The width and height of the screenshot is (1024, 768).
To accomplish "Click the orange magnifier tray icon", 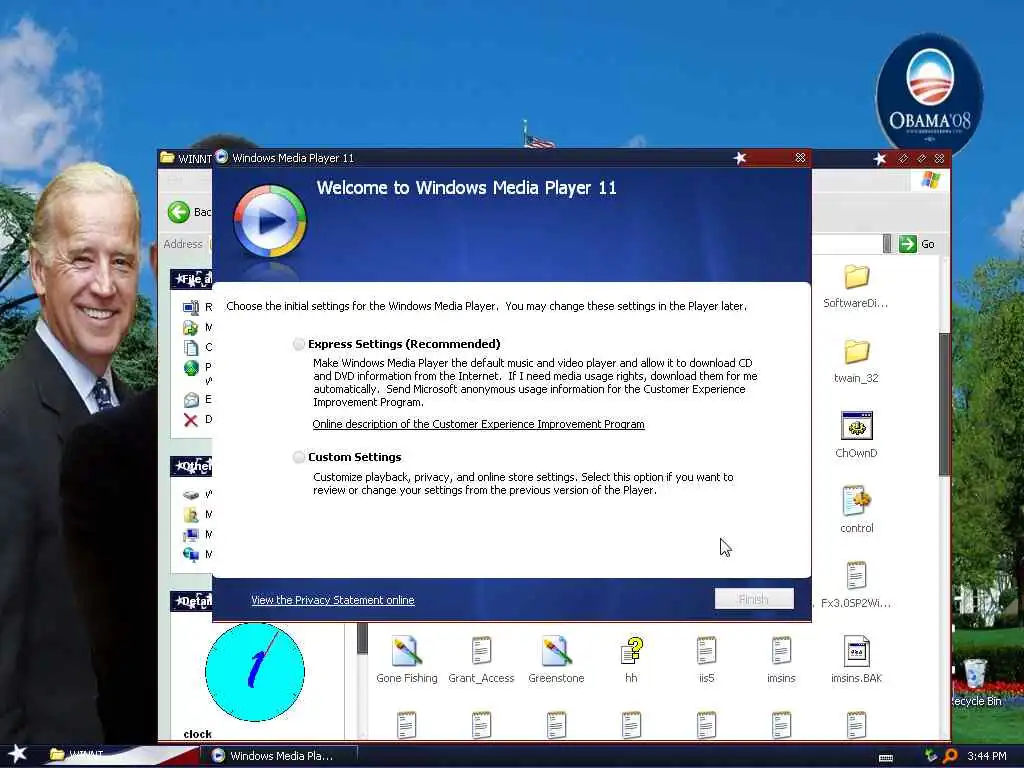I will (950, 756).
